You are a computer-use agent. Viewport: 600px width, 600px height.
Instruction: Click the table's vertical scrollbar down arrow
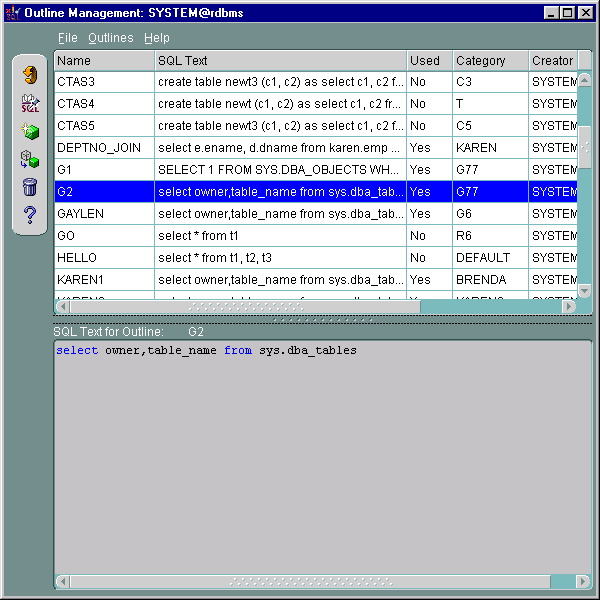coord(585,290)
